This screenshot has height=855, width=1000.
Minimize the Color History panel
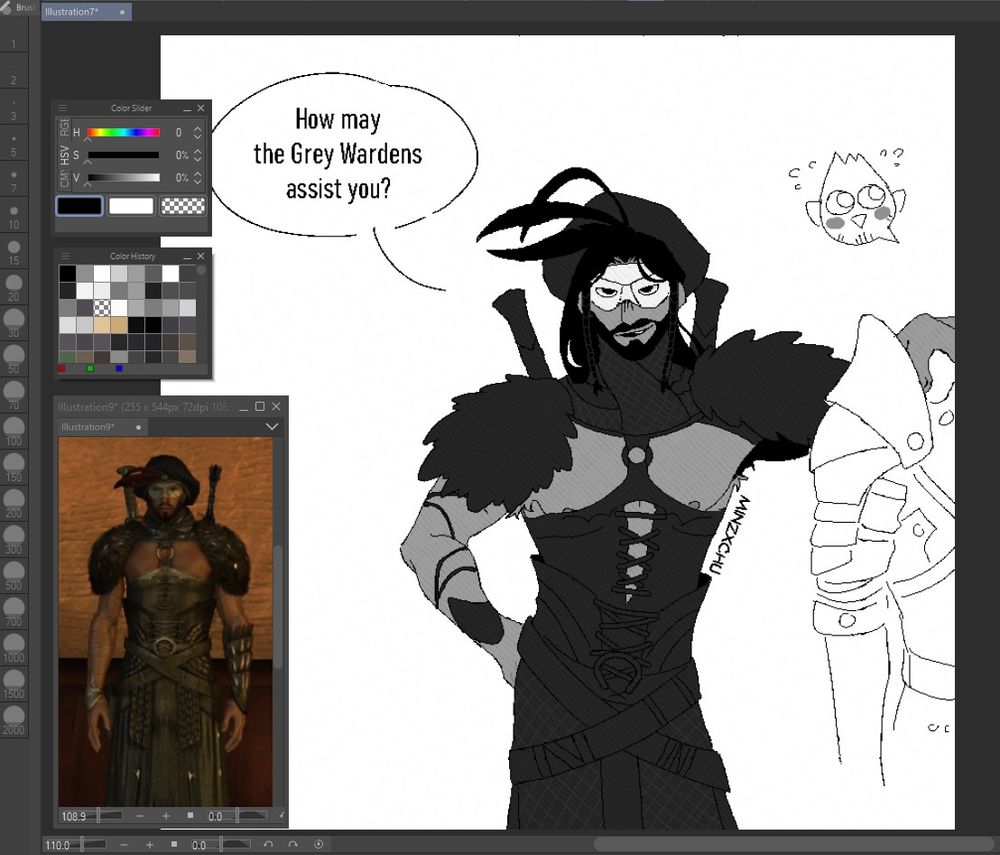(186, 256)
